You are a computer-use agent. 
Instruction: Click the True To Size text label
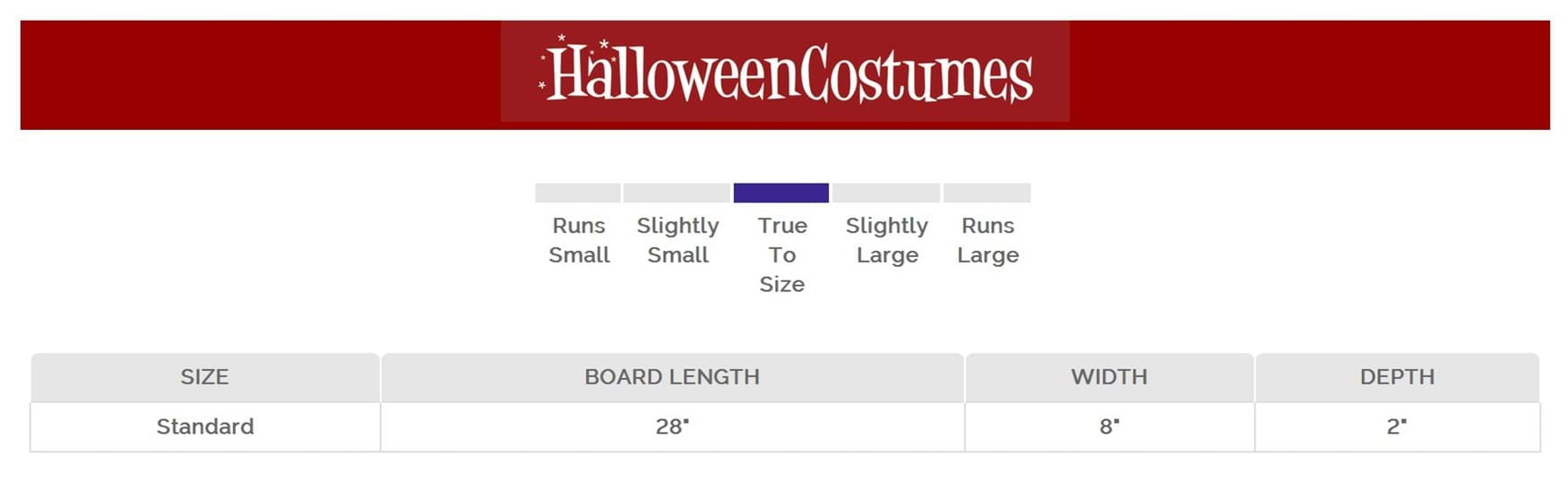pos(782,254)
